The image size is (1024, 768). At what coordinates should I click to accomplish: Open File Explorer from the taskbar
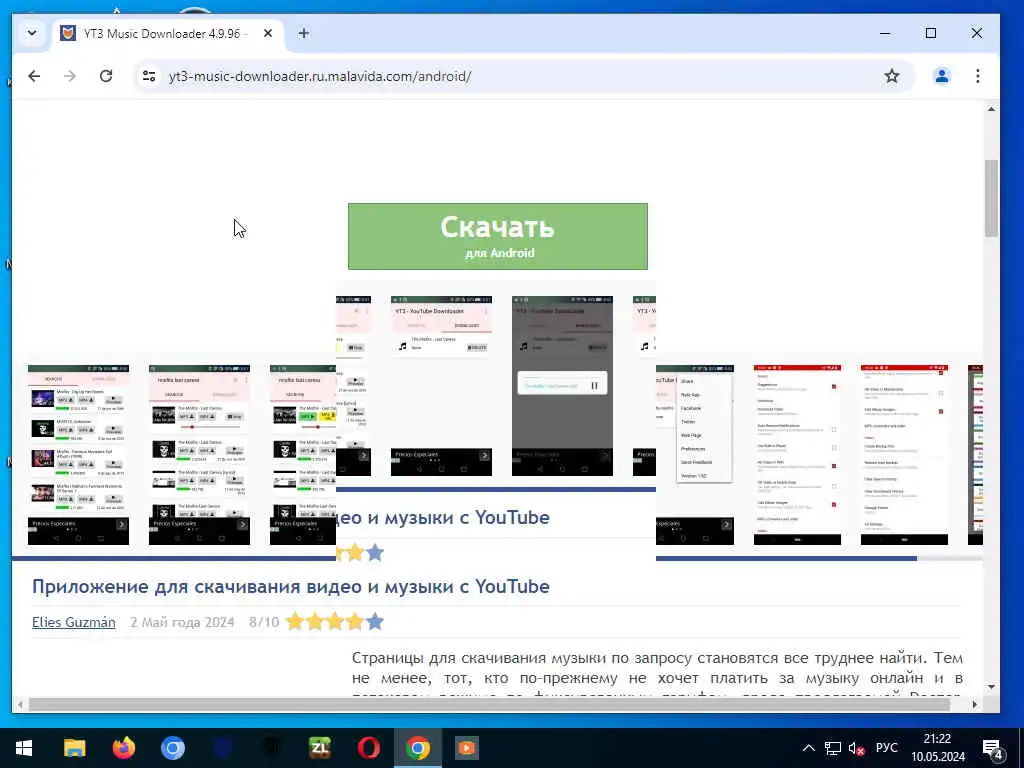(x=74, y=748)
